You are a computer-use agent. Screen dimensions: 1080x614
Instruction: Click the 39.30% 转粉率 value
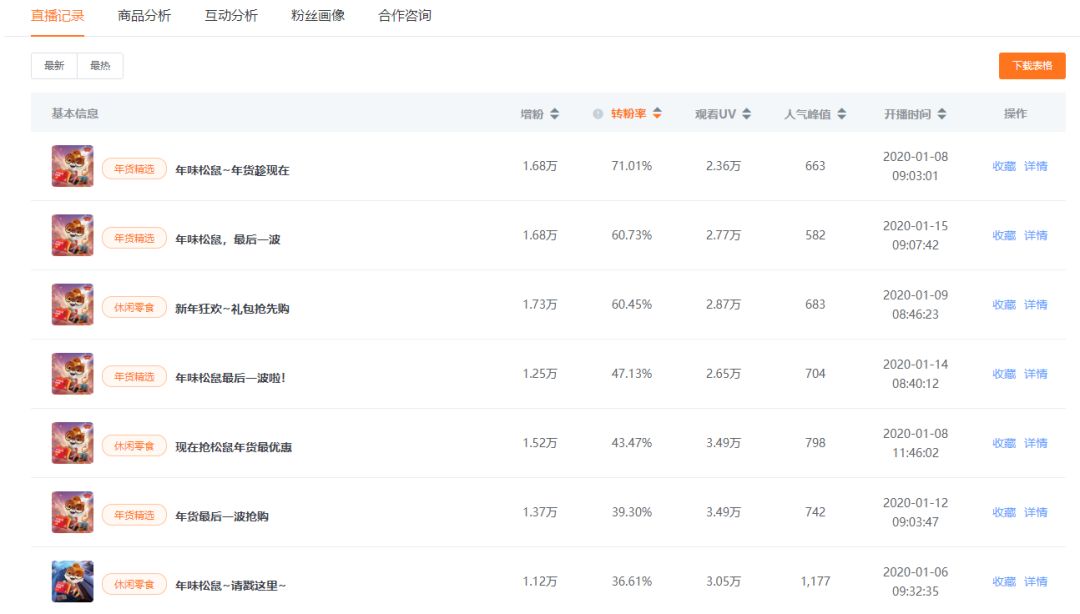(x=632, y=512)
